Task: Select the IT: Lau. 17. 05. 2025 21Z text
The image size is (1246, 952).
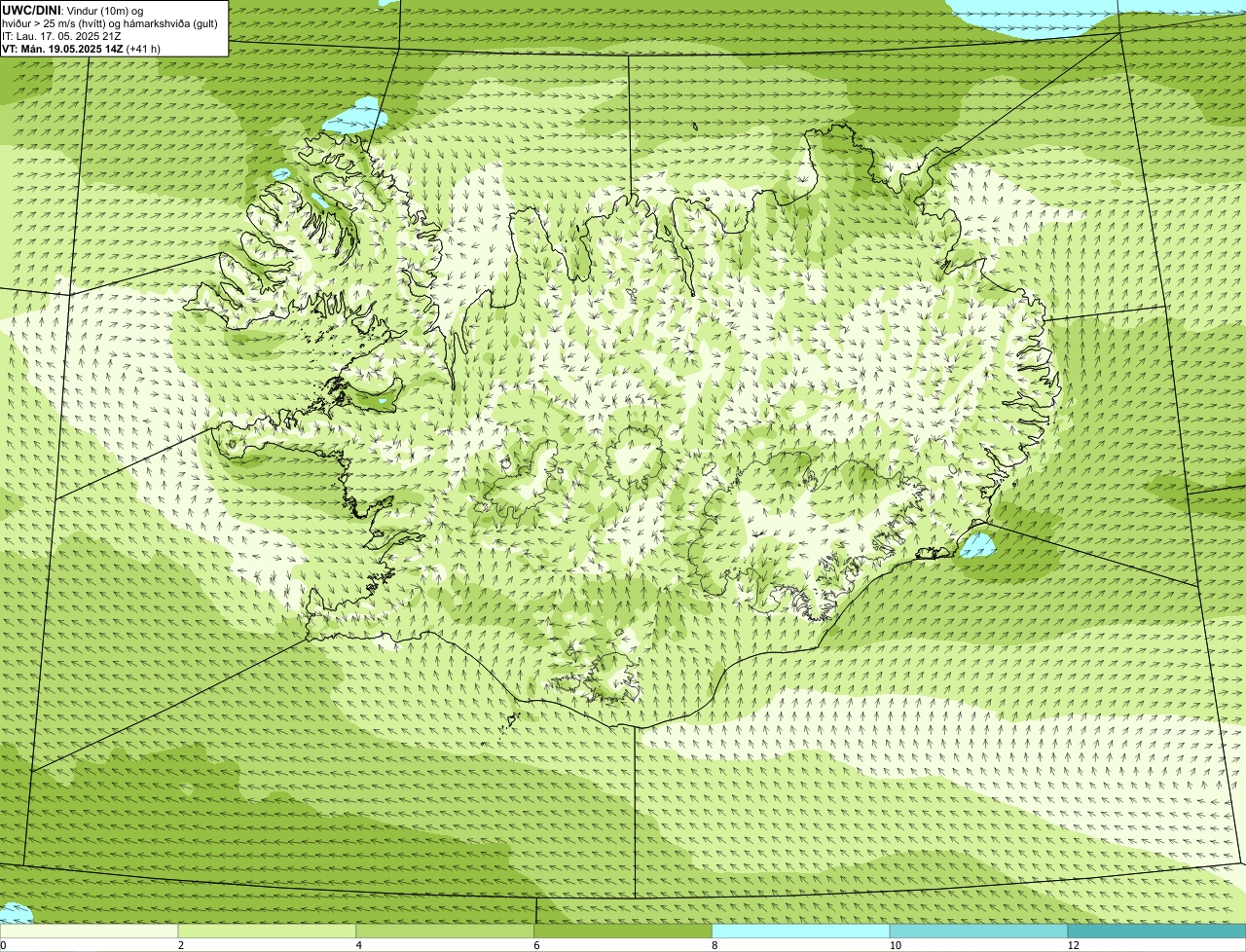Action: (61, 36)
